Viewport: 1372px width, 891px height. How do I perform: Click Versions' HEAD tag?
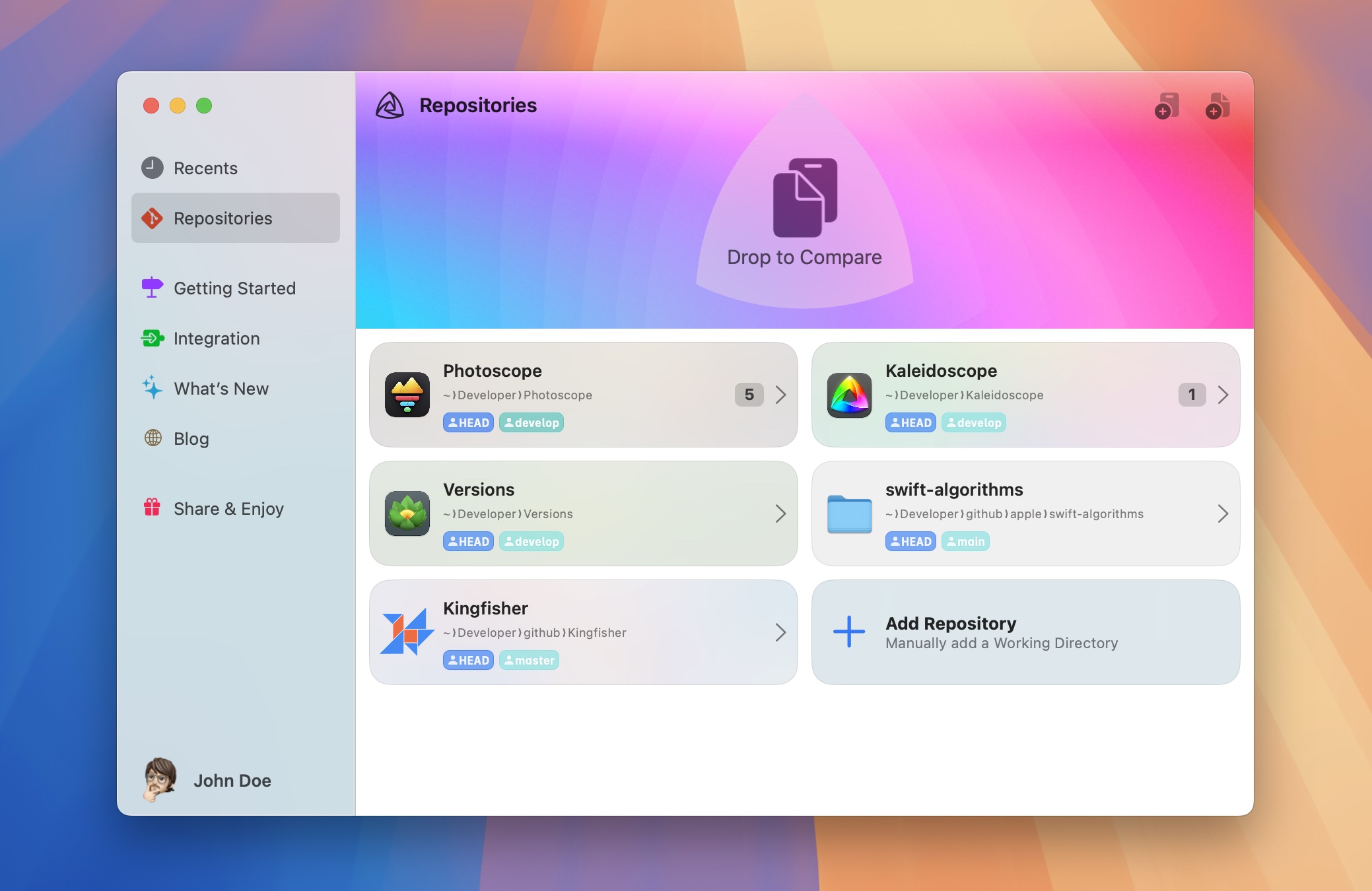click(468, 541)
